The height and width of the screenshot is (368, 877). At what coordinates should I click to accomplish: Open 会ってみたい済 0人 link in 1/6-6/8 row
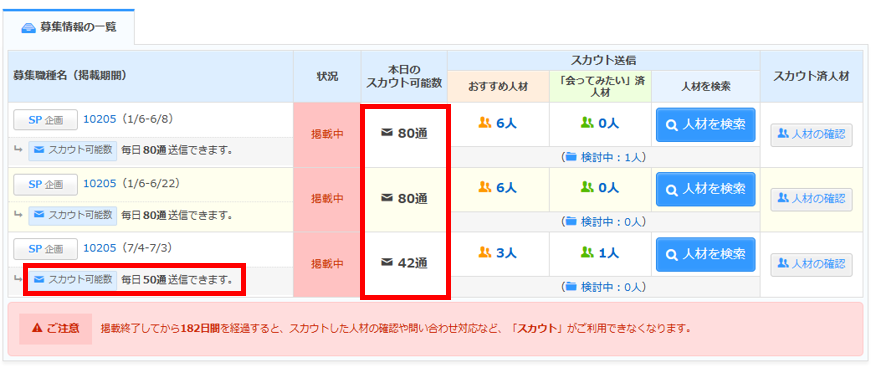coord(600,124)
